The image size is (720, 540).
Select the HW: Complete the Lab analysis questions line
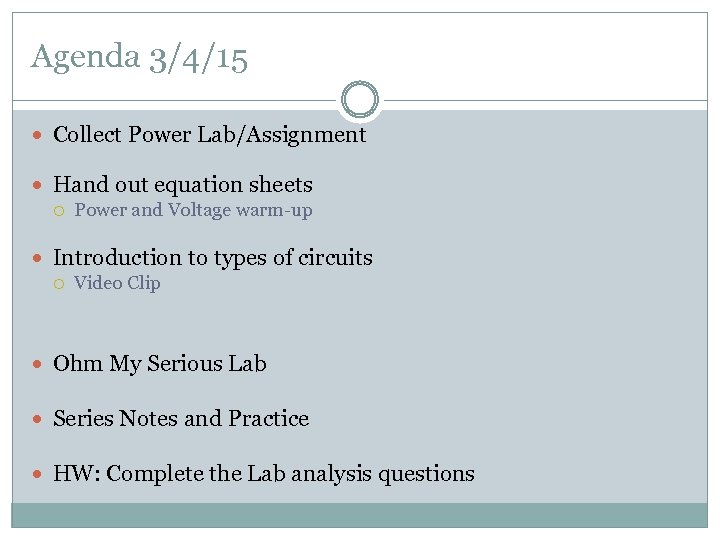pos(264,474)
